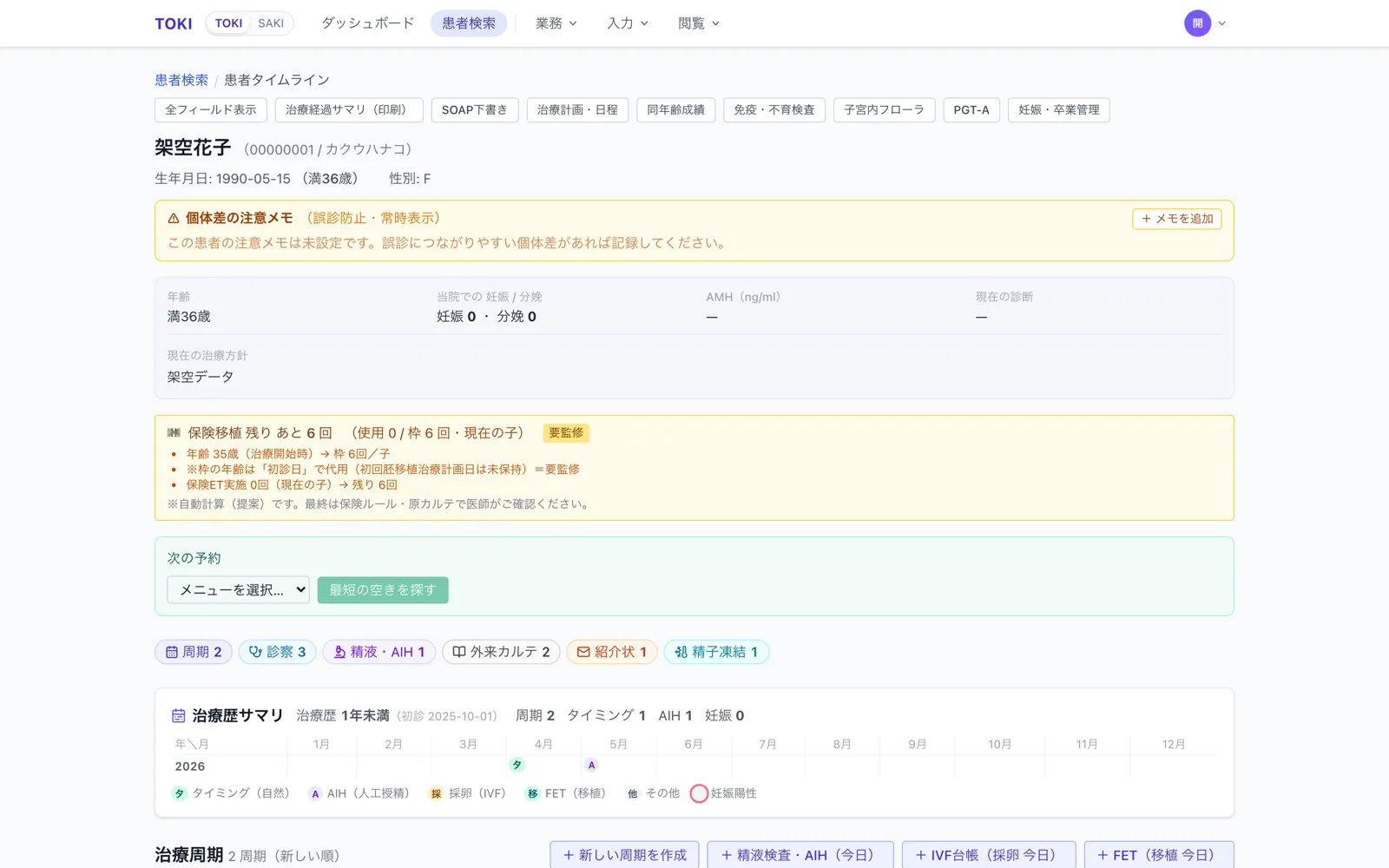Open 治療経過サマリ（印刷）
1389x868 pixels.
pyautogui.click(x=349, y=110)
